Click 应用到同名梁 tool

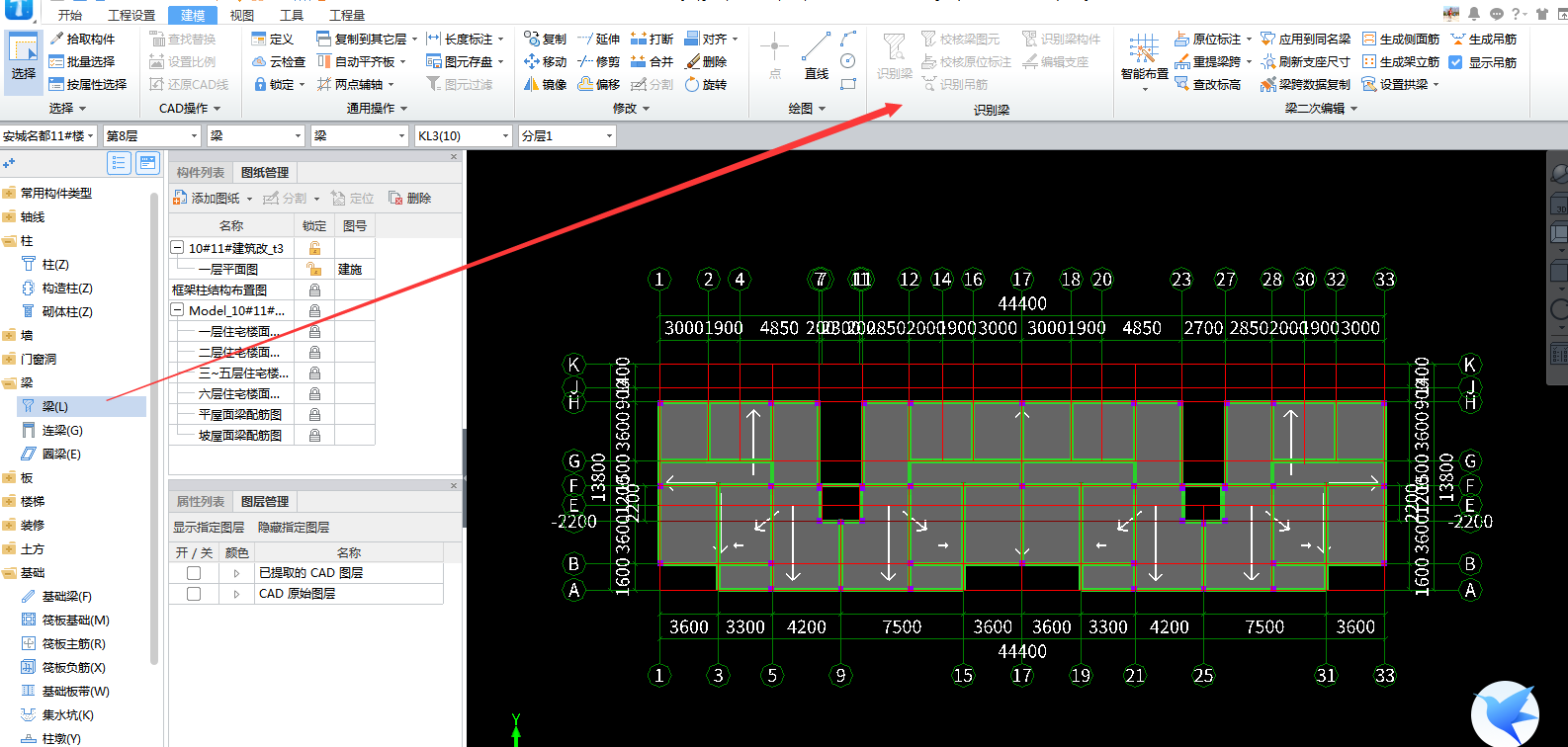pyautogui.click(x=1305, y=39)
